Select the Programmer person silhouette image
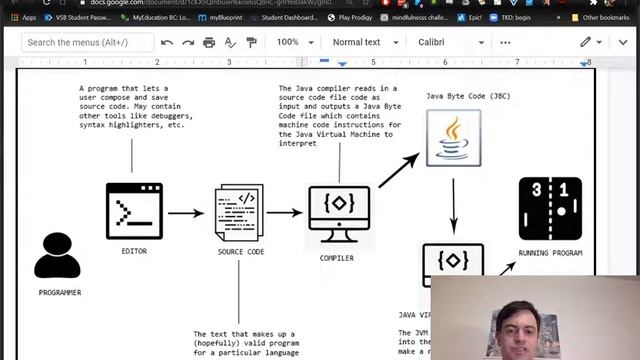The height and width of the screenshot is (360, 640). coord(58,256)
